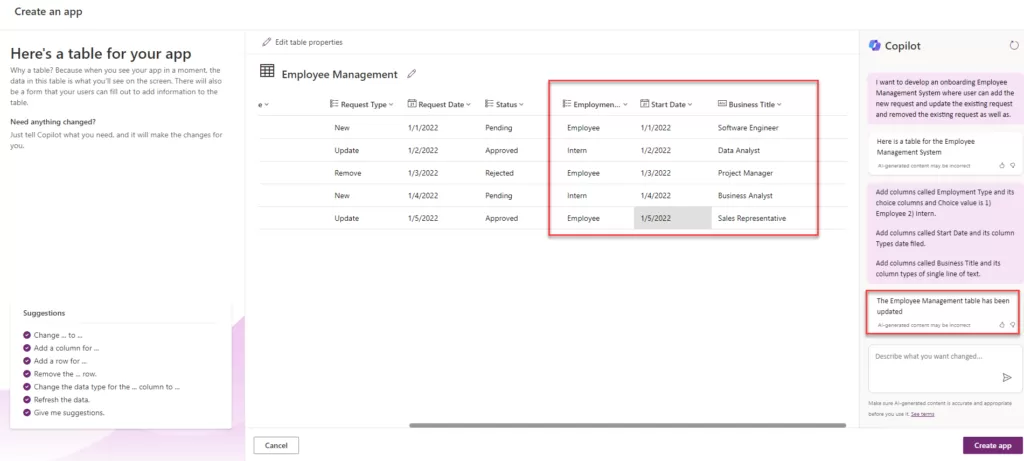Viewport: 1024px width, 461px height.
Task: Click the Create app button
Action: click(x=992, y=445)
